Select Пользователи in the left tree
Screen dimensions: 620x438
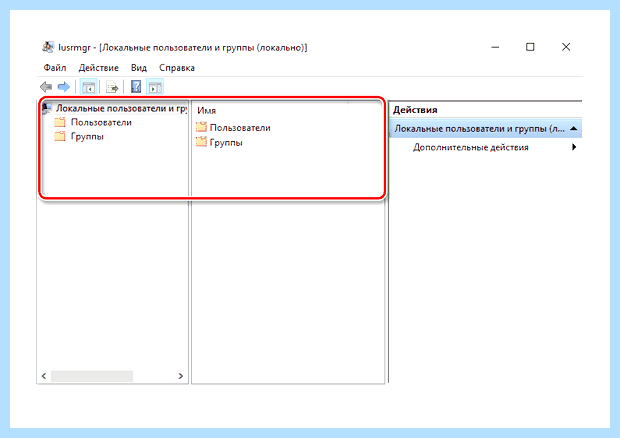(101, 123)
